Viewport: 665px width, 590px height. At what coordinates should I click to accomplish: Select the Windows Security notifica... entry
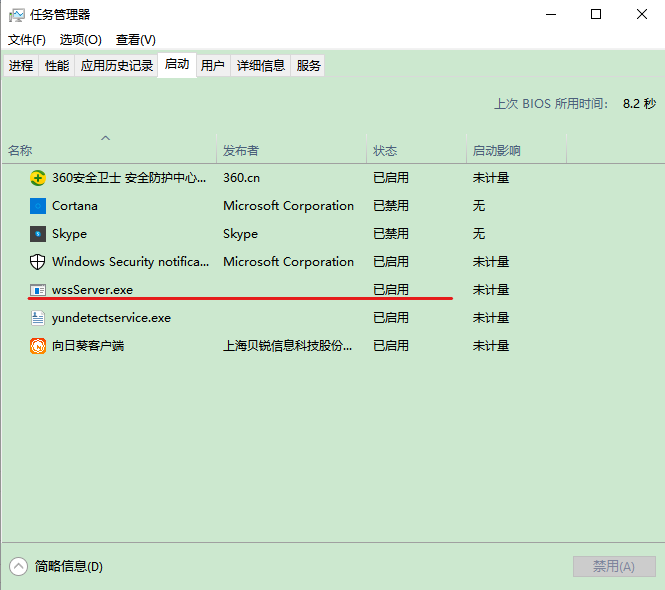(131, 262)
